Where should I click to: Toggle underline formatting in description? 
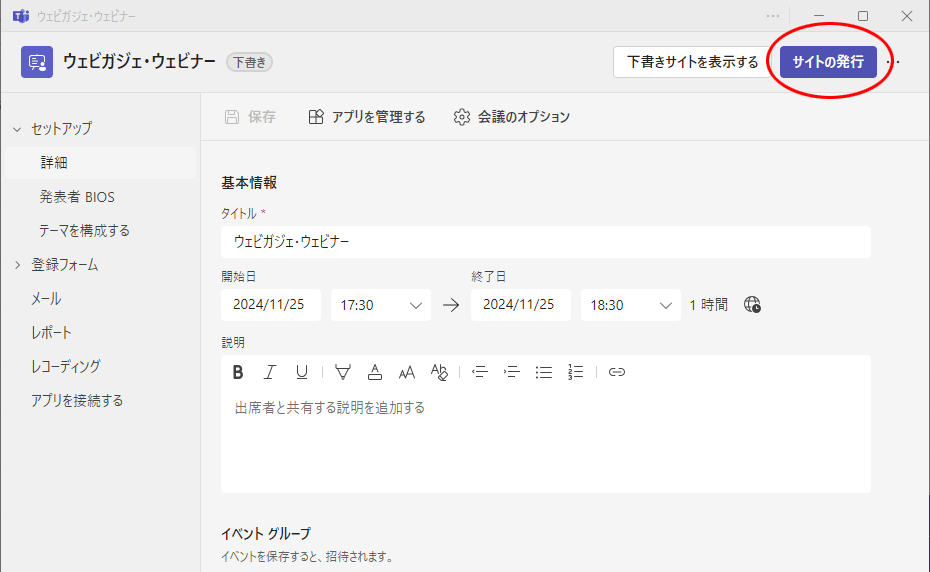(x=301, y=372)
